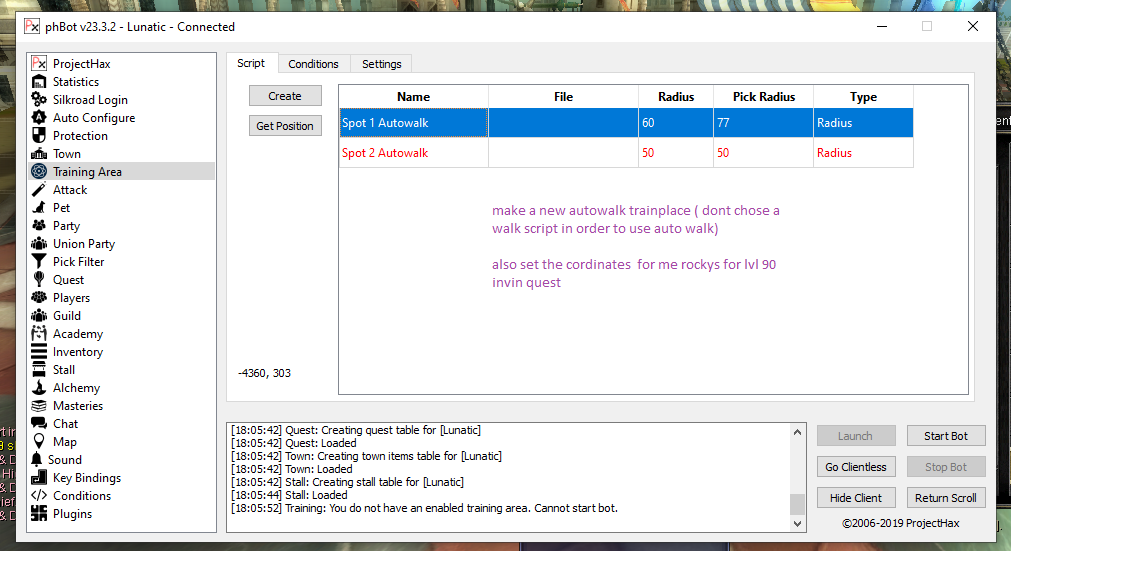Open the Key Bindings keyboard icon

39,478
